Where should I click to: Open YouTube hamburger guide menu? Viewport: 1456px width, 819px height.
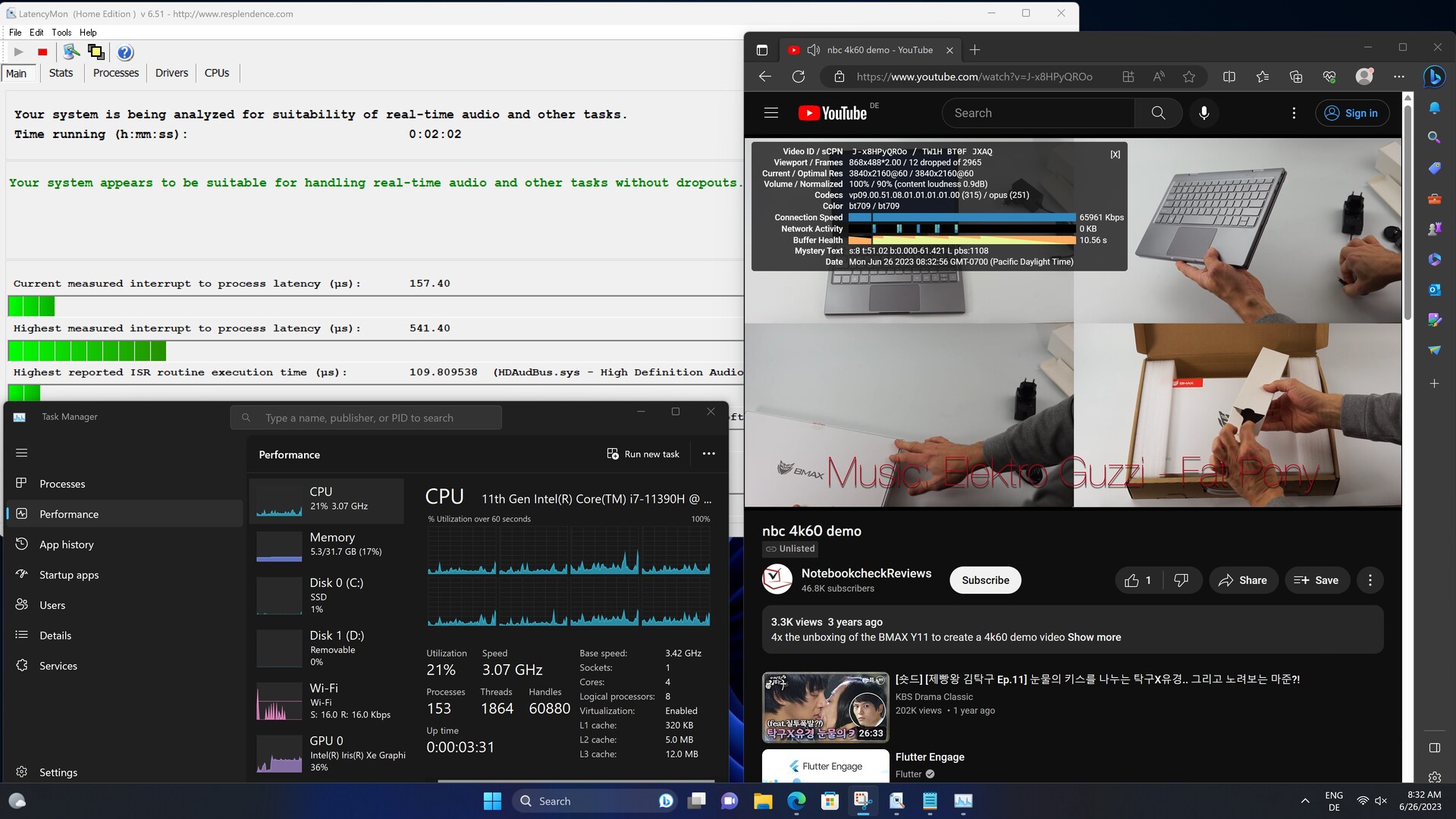(771, 113)
